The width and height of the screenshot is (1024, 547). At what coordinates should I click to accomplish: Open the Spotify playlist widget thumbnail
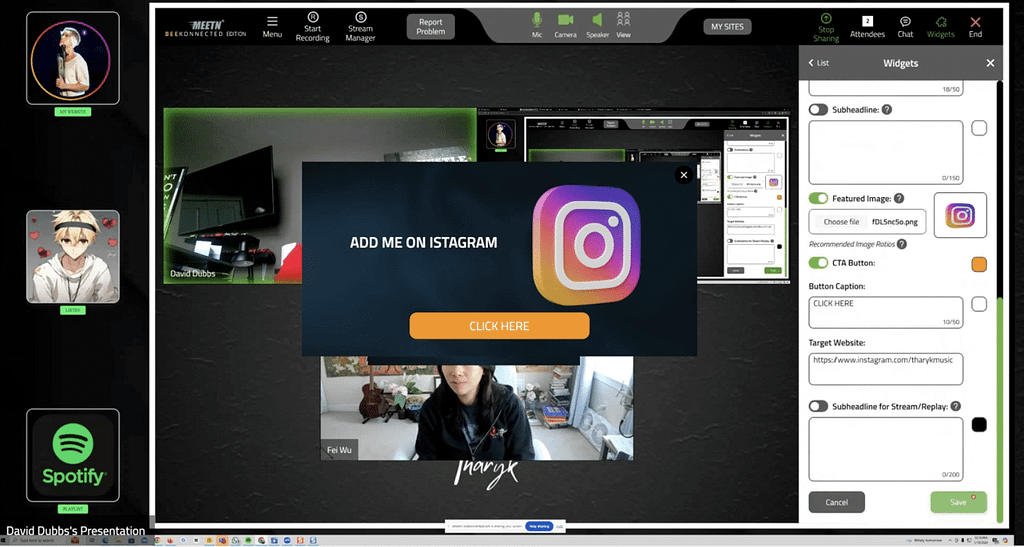(73, 455)
